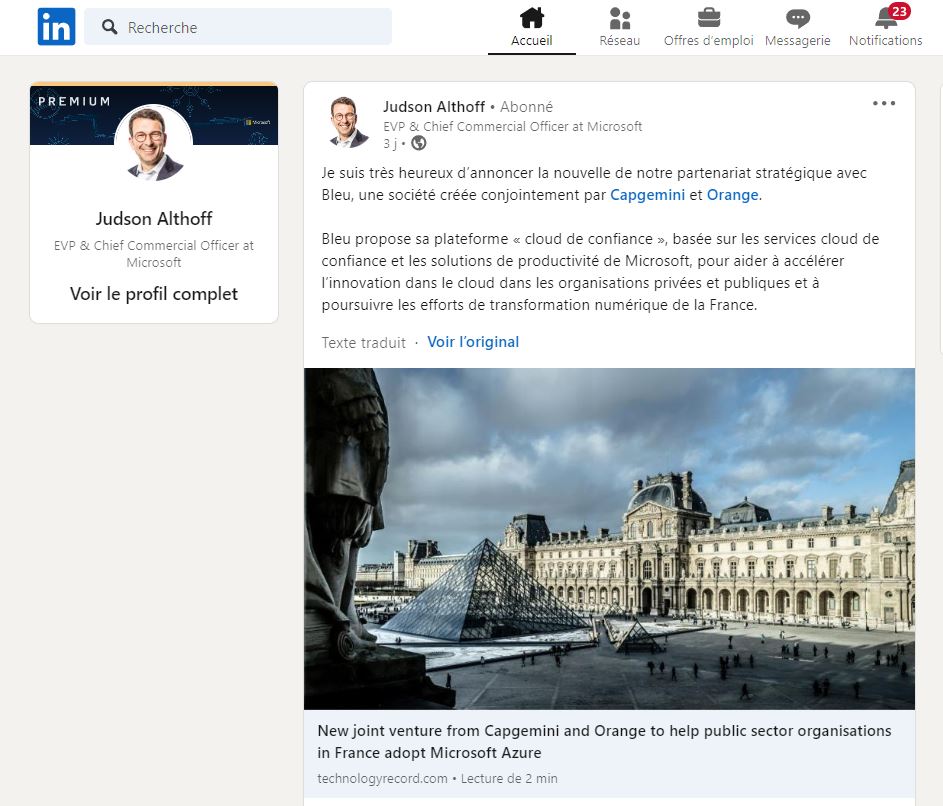Open the Offres d'emploi tab
Viewport: 943px width, 806px height.
(x=708, y=28)
